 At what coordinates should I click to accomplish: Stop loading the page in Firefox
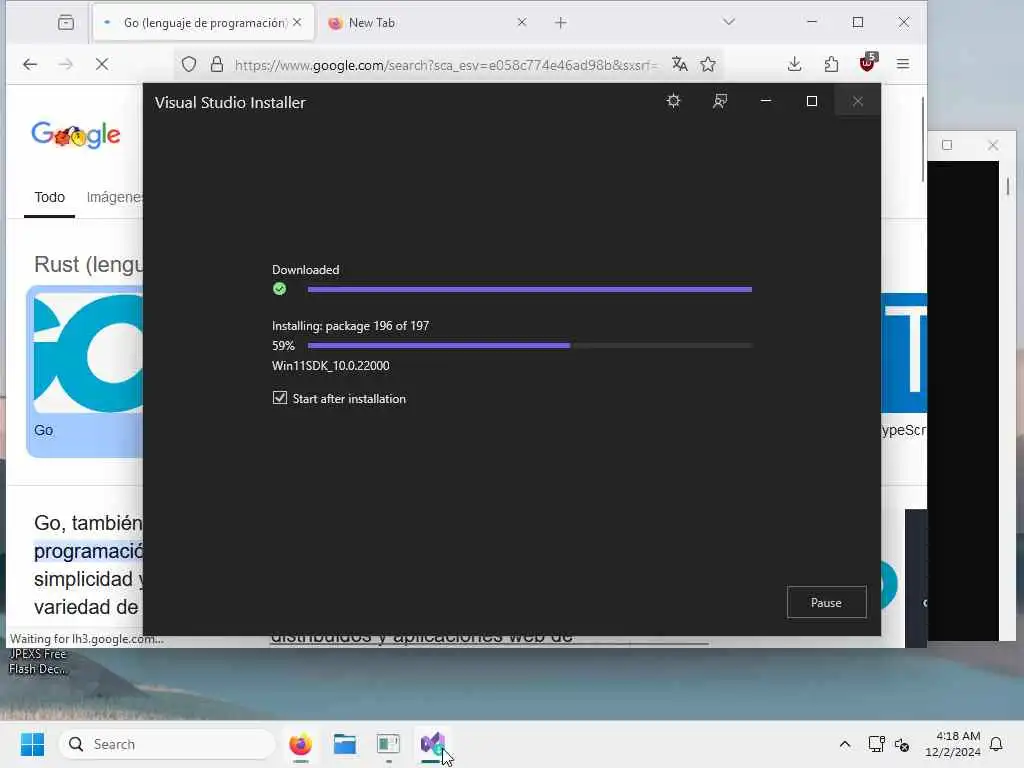(x=102, y=64)
